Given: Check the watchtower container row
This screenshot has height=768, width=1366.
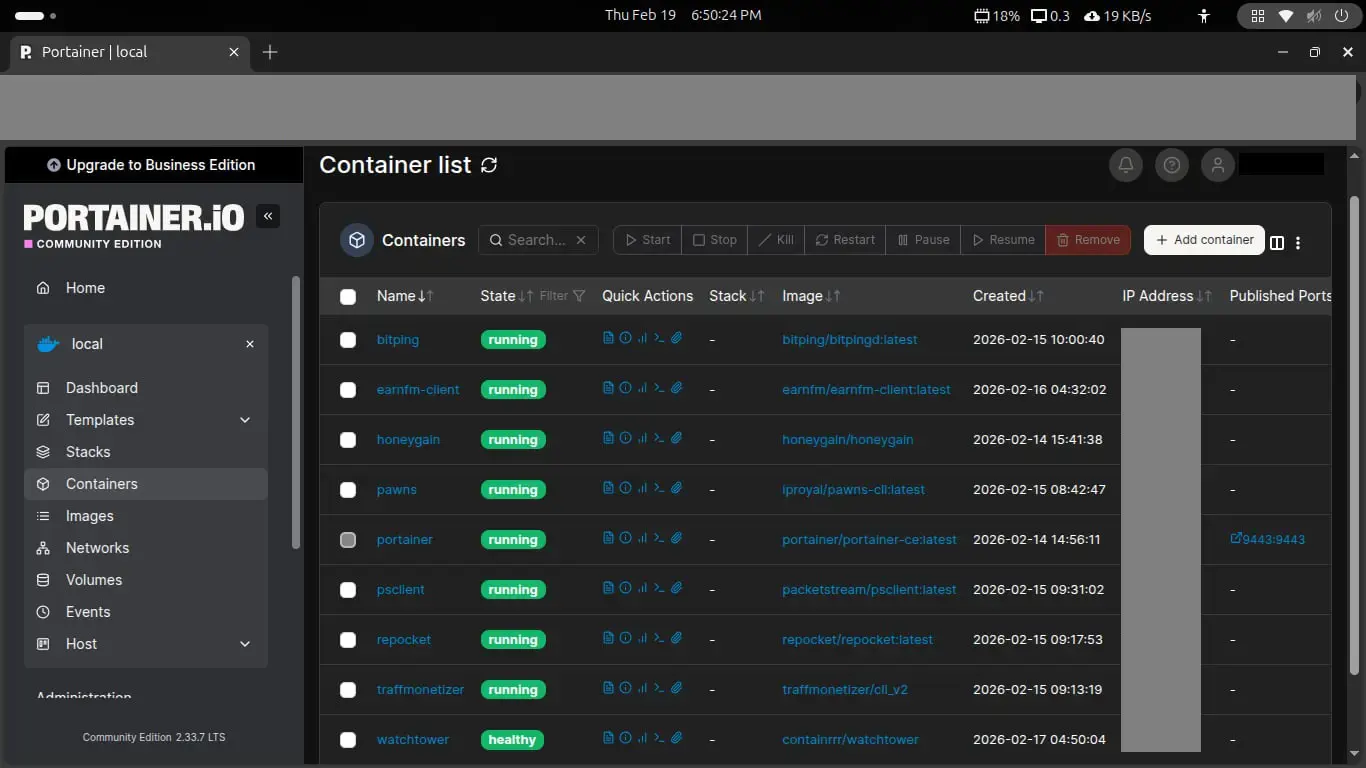Looking at the screenshot, I should 348,740.
